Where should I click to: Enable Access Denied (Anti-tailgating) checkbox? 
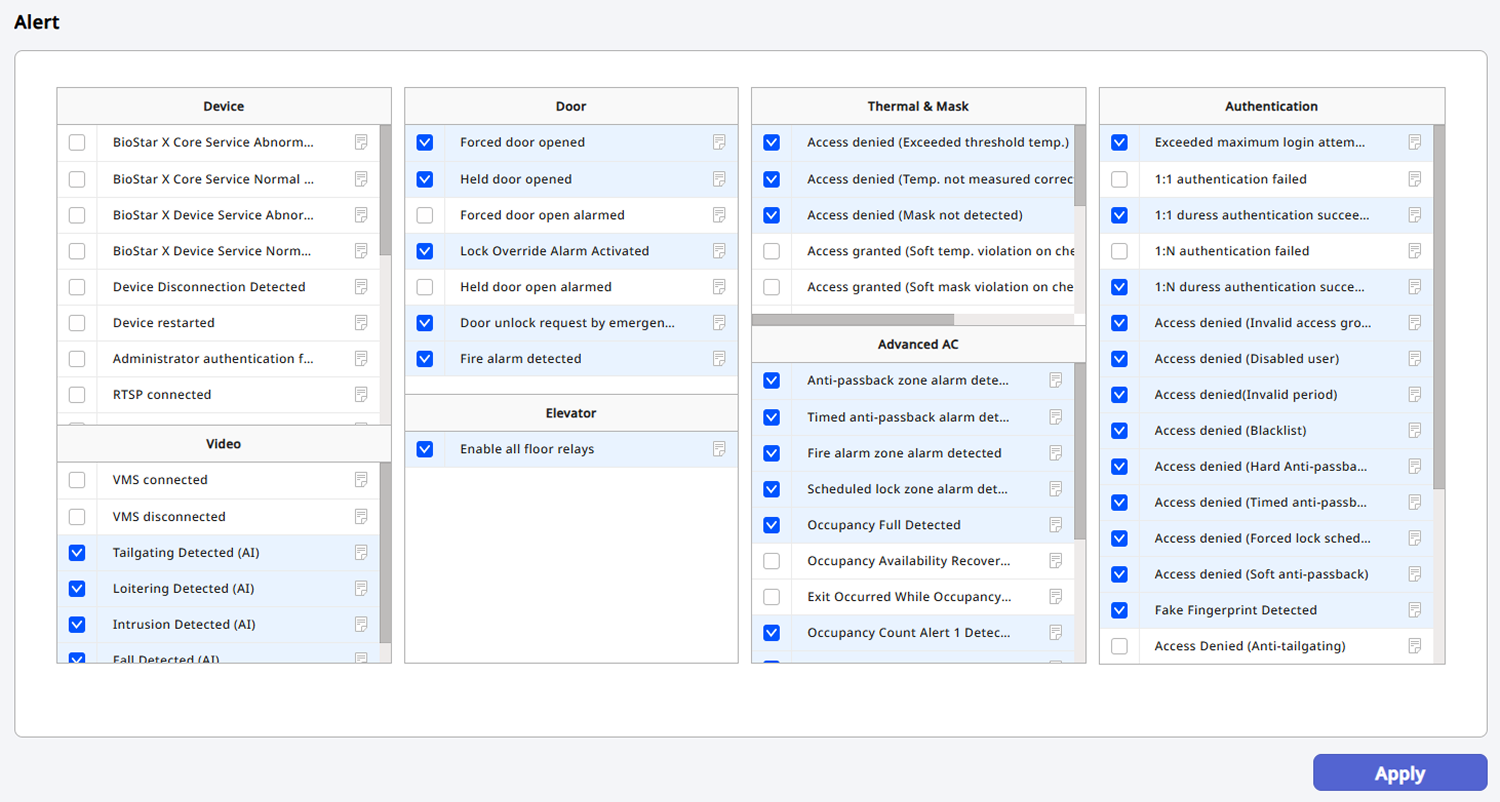[x=1119, y=647]
